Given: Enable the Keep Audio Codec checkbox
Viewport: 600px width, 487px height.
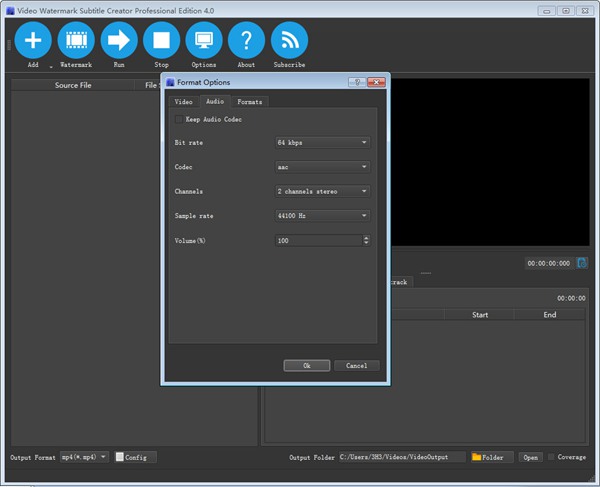Looking at the screenshot, I should coord(179,119).
